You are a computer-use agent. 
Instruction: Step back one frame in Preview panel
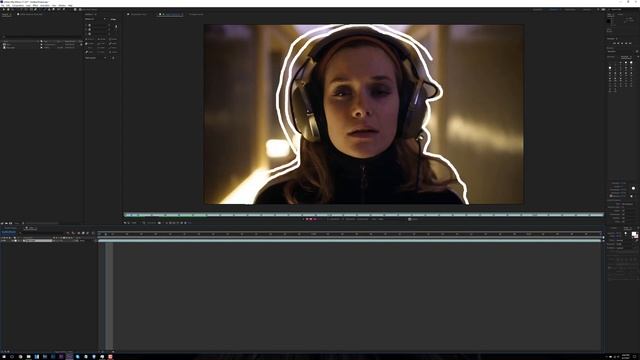(x=618, y=43)
